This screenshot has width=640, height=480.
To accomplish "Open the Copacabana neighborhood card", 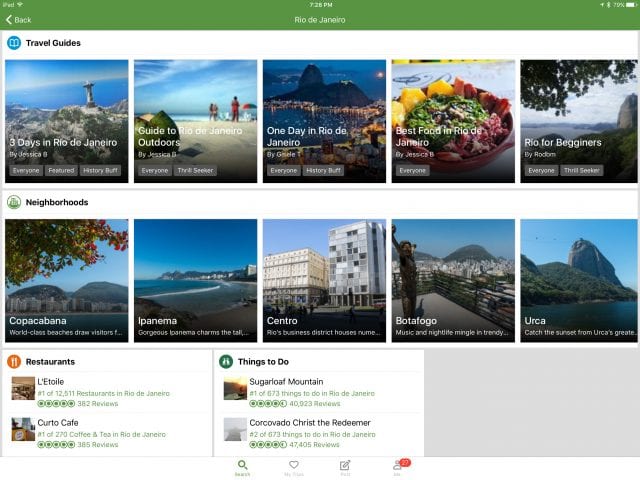I will click(x=66, y=280).
